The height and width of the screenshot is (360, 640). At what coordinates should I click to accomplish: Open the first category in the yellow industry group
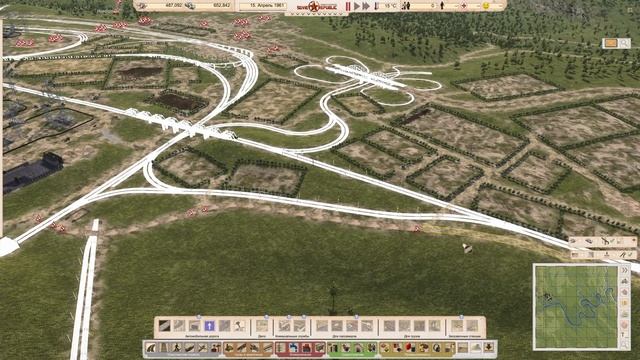[385, 348]
